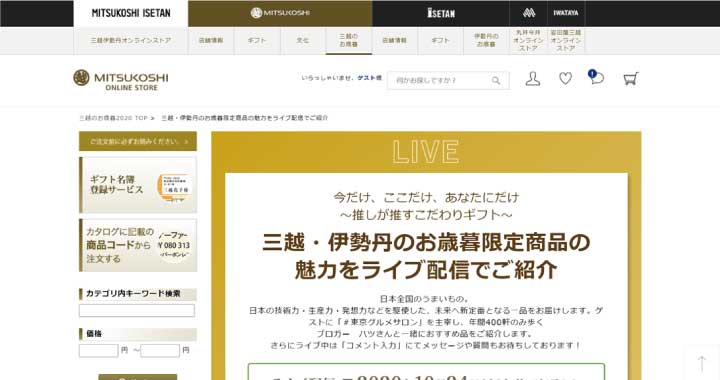Viewport: 720px width, 380px height.
Task: Click the scroll-to-top arrow
Action: pyautogui.click(x=702, y=364)
